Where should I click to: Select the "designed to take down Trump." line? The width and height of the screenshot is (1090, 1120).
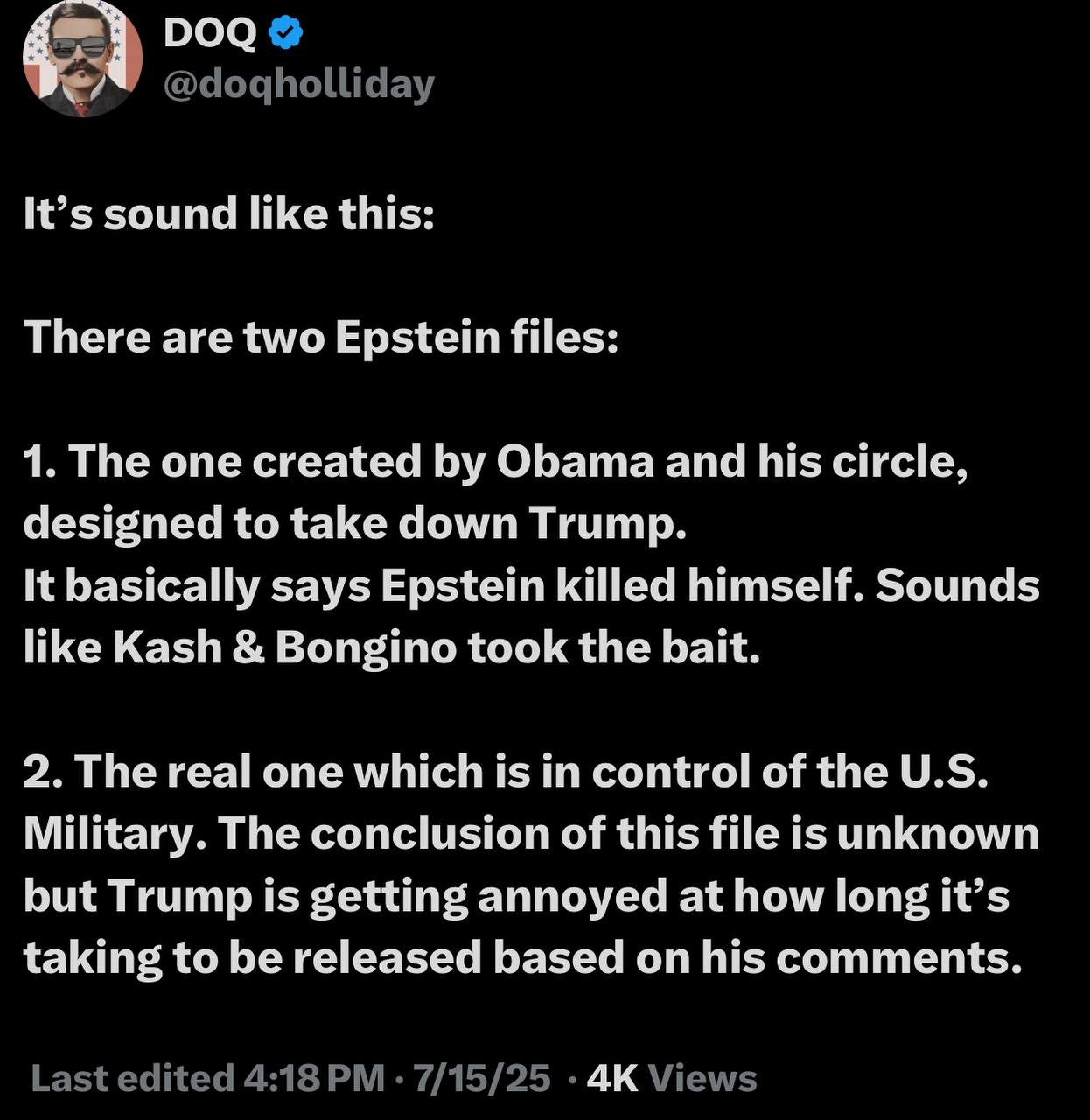click(x=351, y=524)
